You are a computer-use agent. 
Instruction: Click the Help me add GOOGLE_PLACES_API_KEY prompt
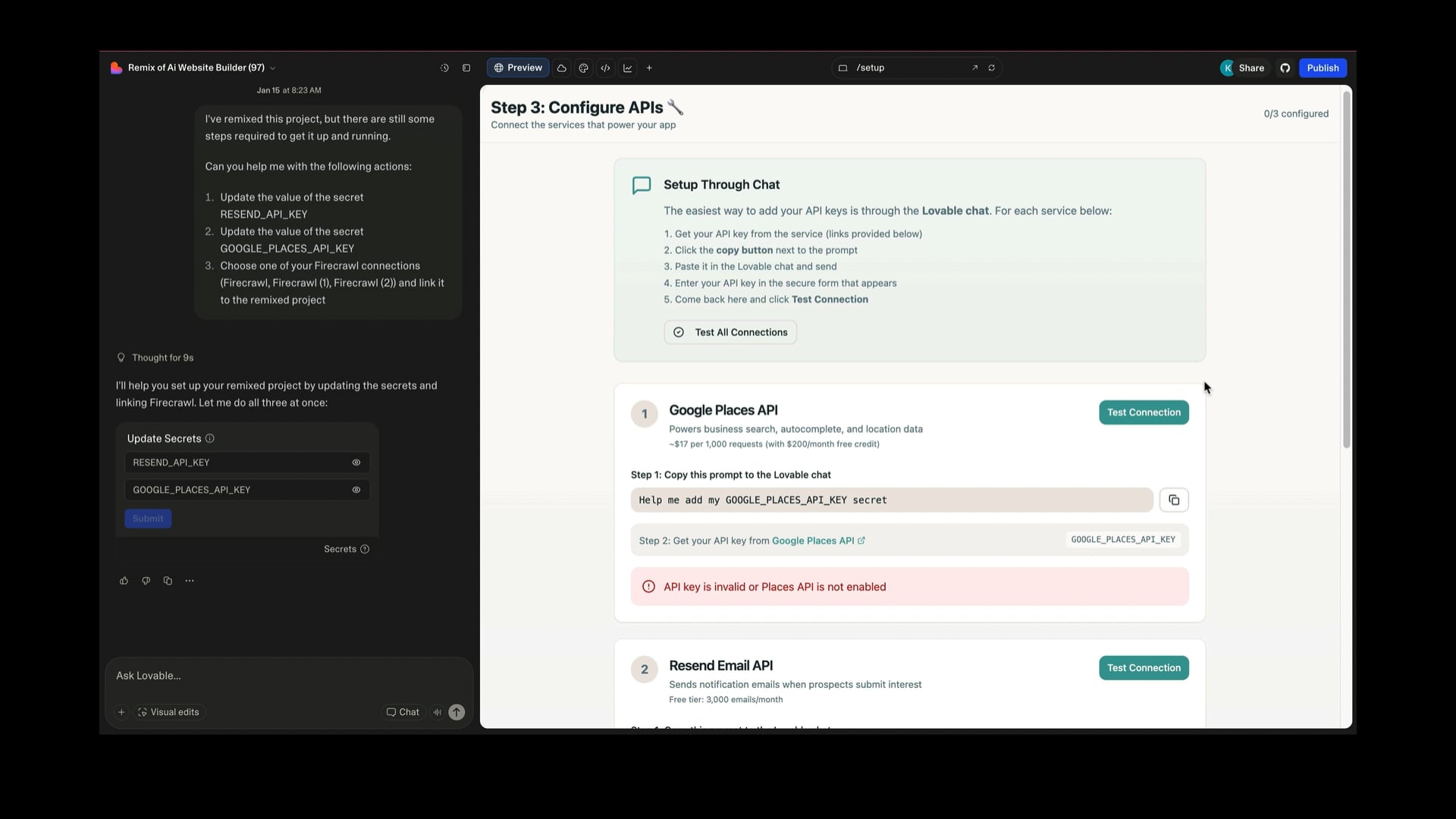[892, 500]
